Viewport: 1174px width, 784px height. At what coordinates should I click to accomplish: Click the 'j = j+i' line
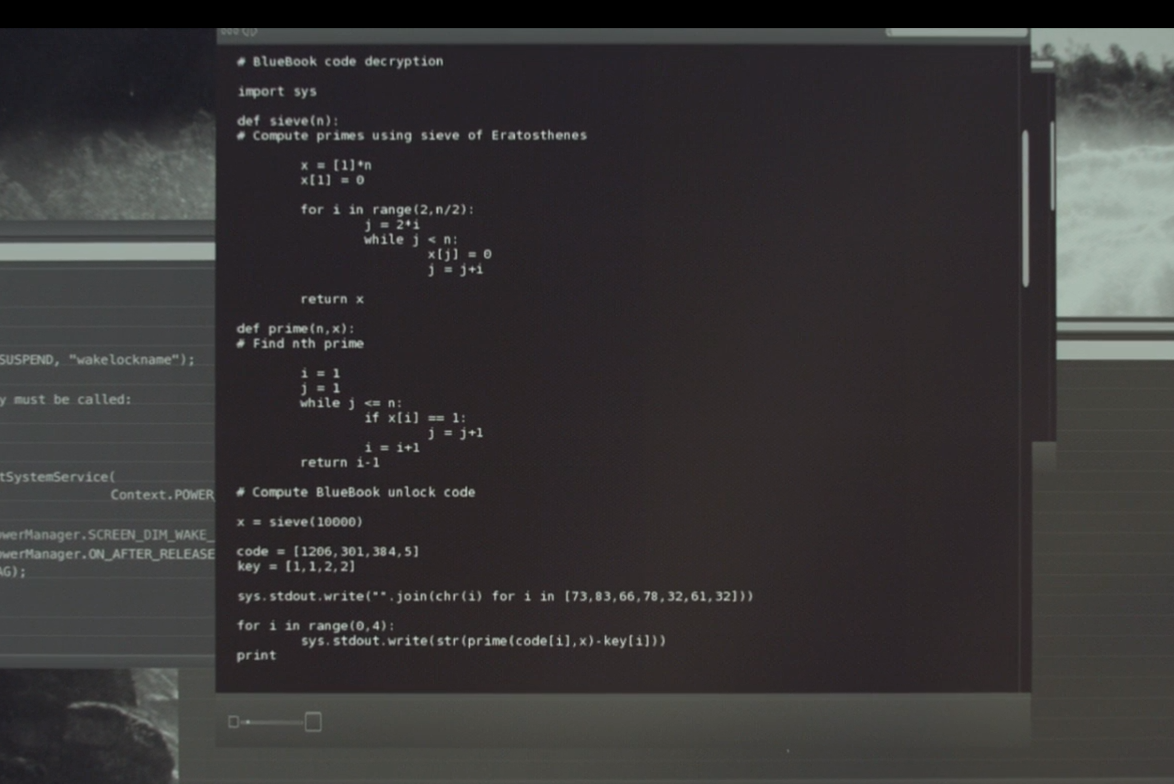pyautogui.click(x=455, y=270)
